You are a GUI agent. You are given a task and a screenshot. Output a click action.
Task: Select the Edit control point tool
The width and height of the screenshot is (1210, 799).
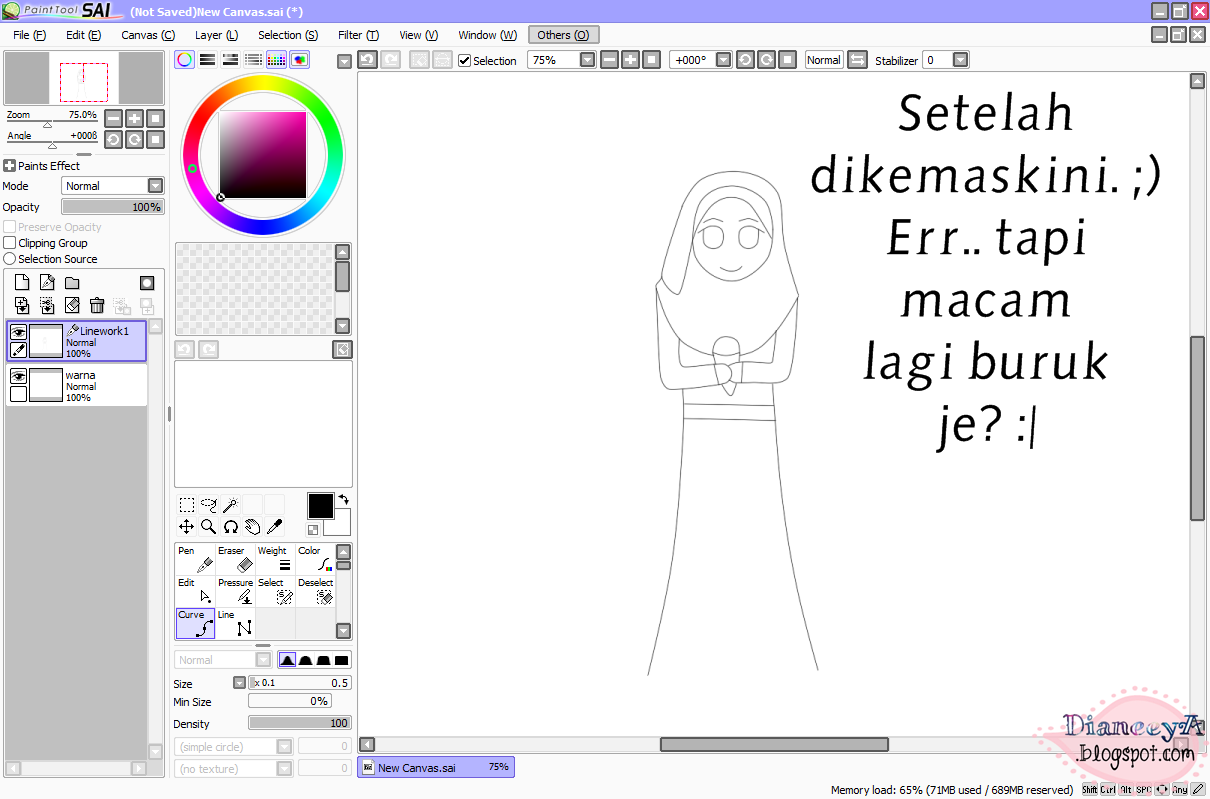195,591
